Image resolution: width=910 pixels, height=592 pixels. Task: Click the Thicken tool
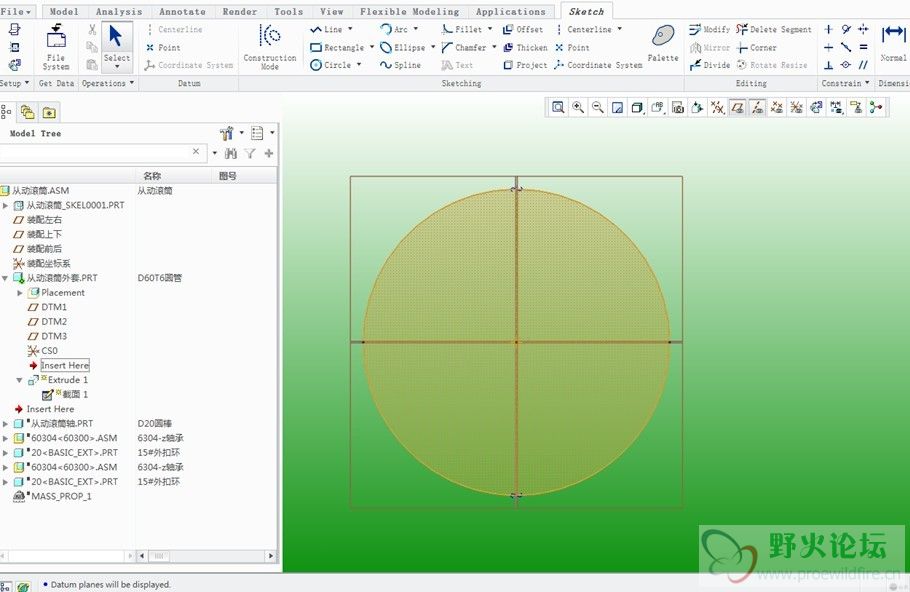525,47
